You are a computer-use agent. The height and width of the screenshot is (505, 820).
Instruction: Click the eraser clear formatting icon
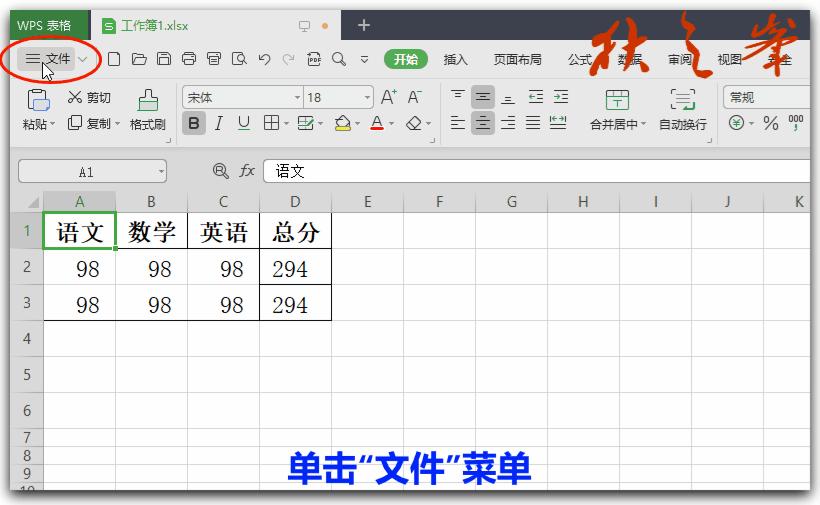[414, 123]
